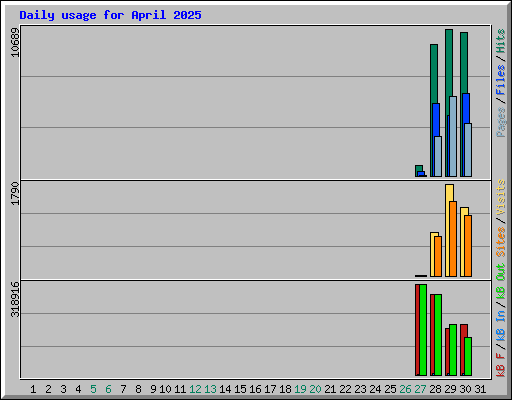Viewport: 512px width, 400px height.
Task: Select day 3 on the x-axis
Action: pyautogui.click(x=63, y=389)
